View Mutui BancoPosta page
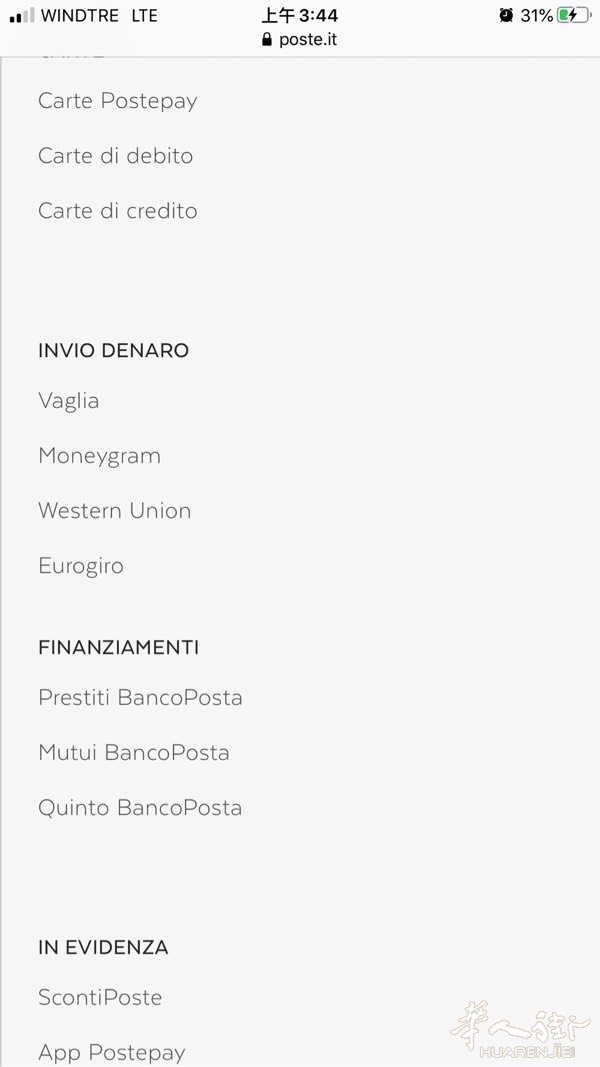 (133, 753)
